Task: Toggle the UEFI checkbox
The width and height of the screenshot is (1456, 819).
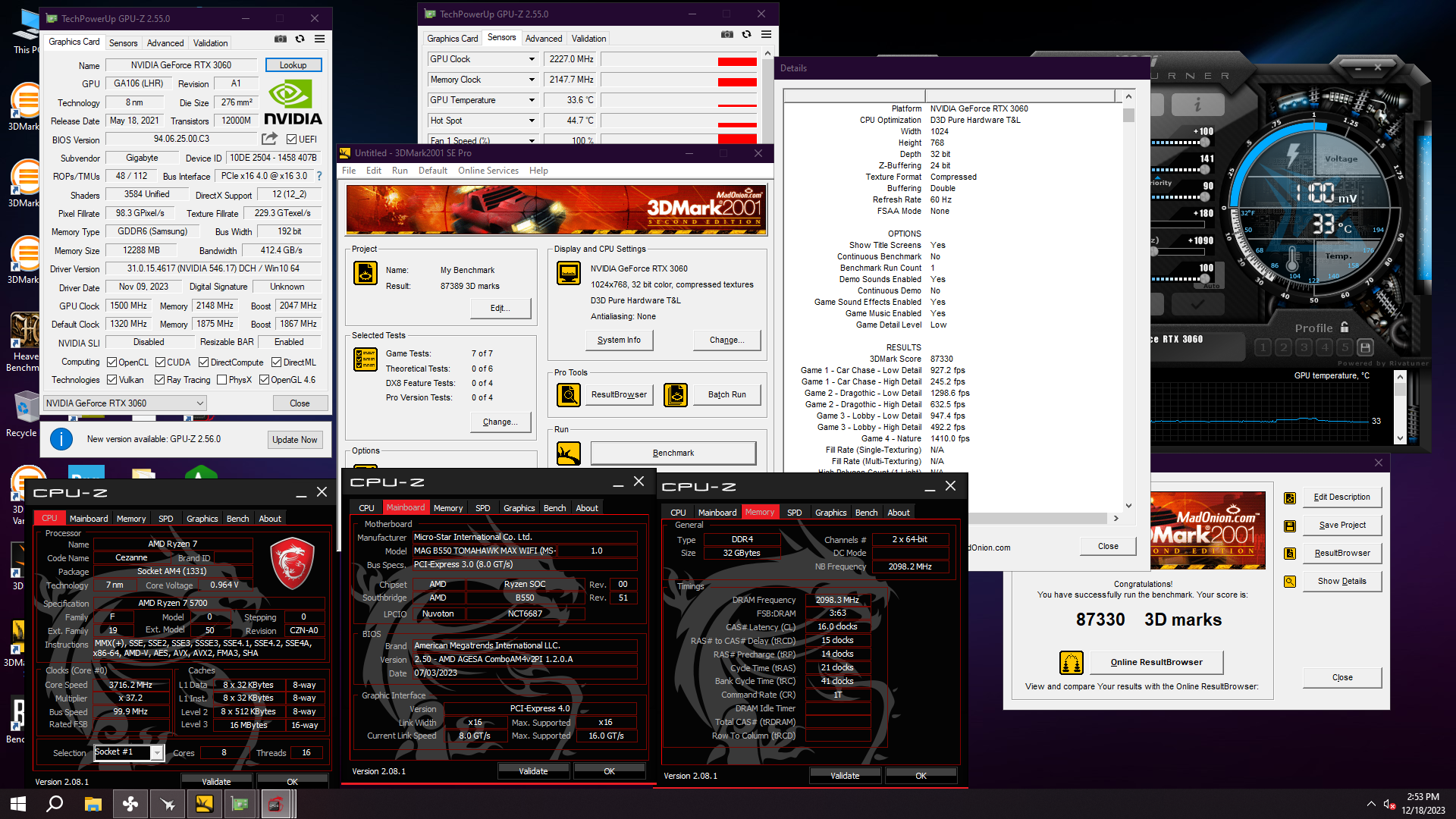Action: [291, 140]
